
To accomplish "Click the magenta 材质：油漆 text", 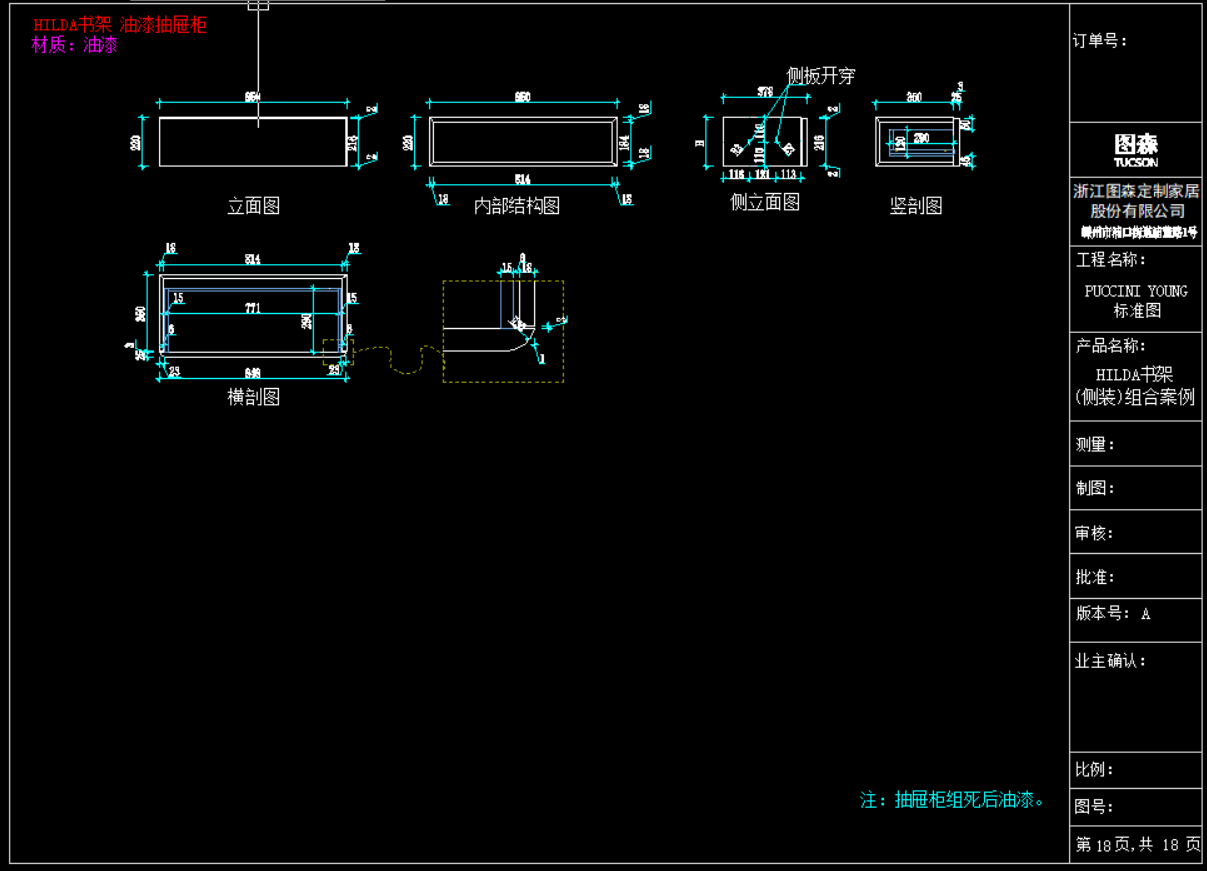I will 75,45.
